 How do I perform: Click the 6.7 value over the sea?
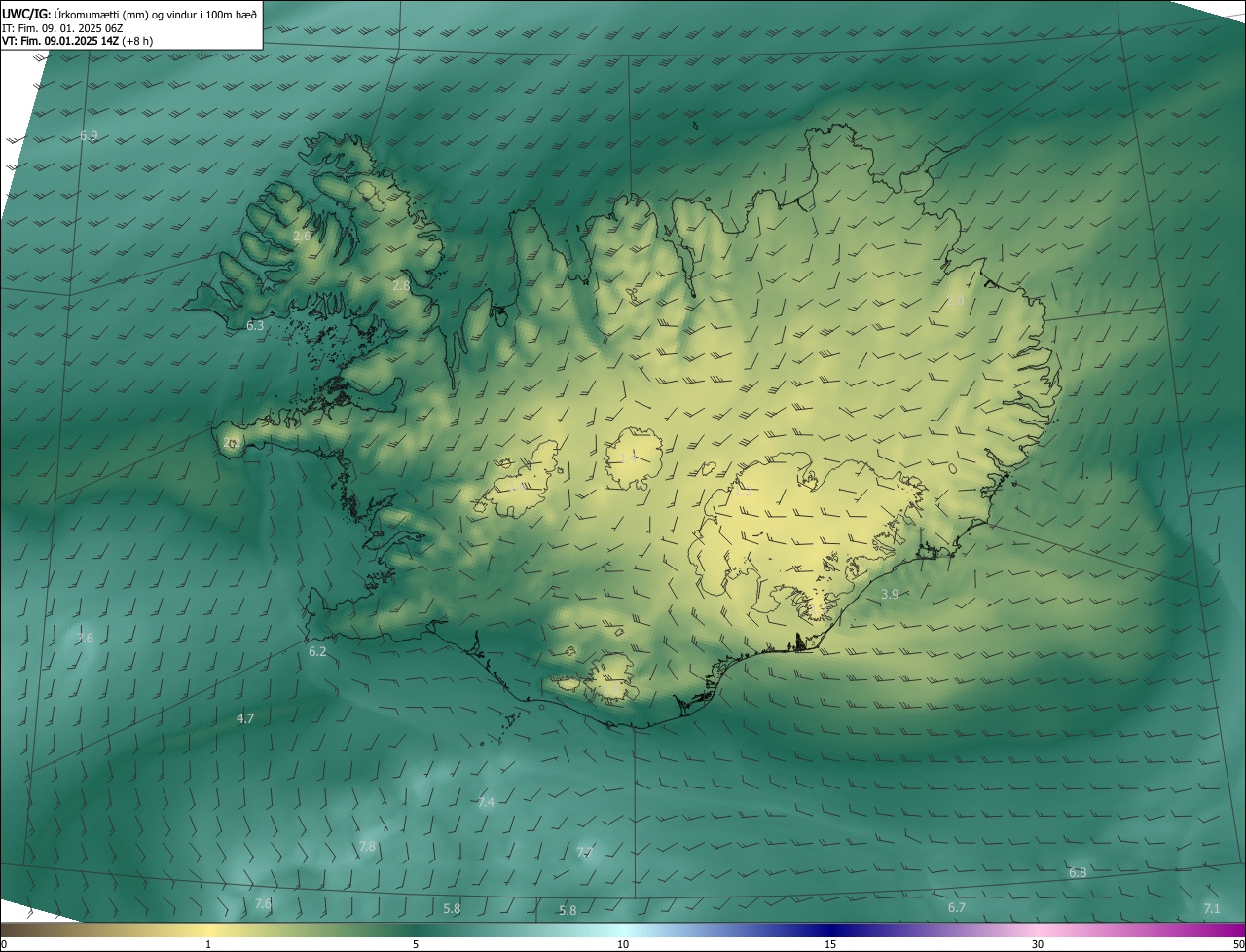pyautogui.click(x=957, y=907)
